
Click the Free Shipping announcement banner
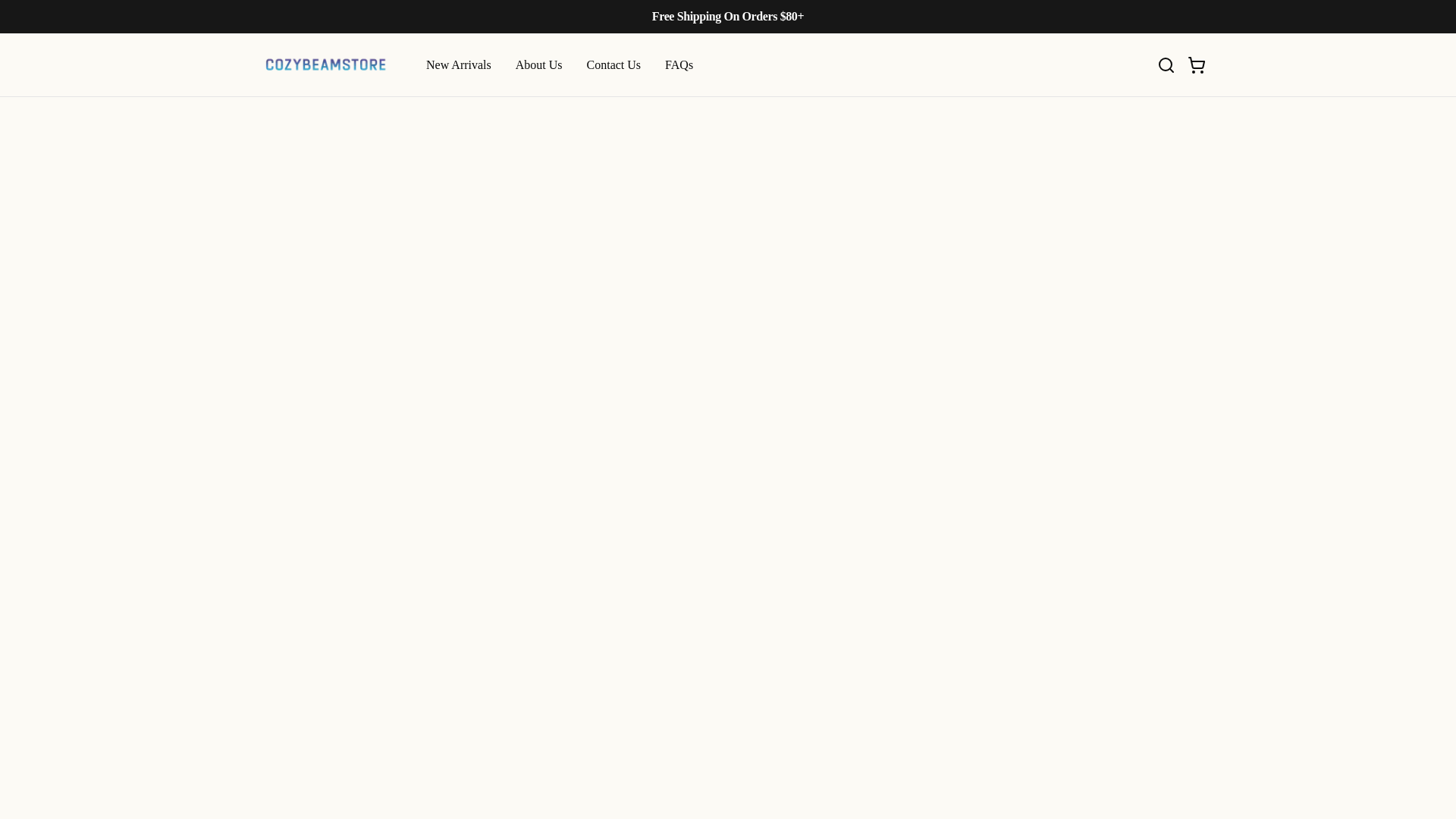pos(727,17)
